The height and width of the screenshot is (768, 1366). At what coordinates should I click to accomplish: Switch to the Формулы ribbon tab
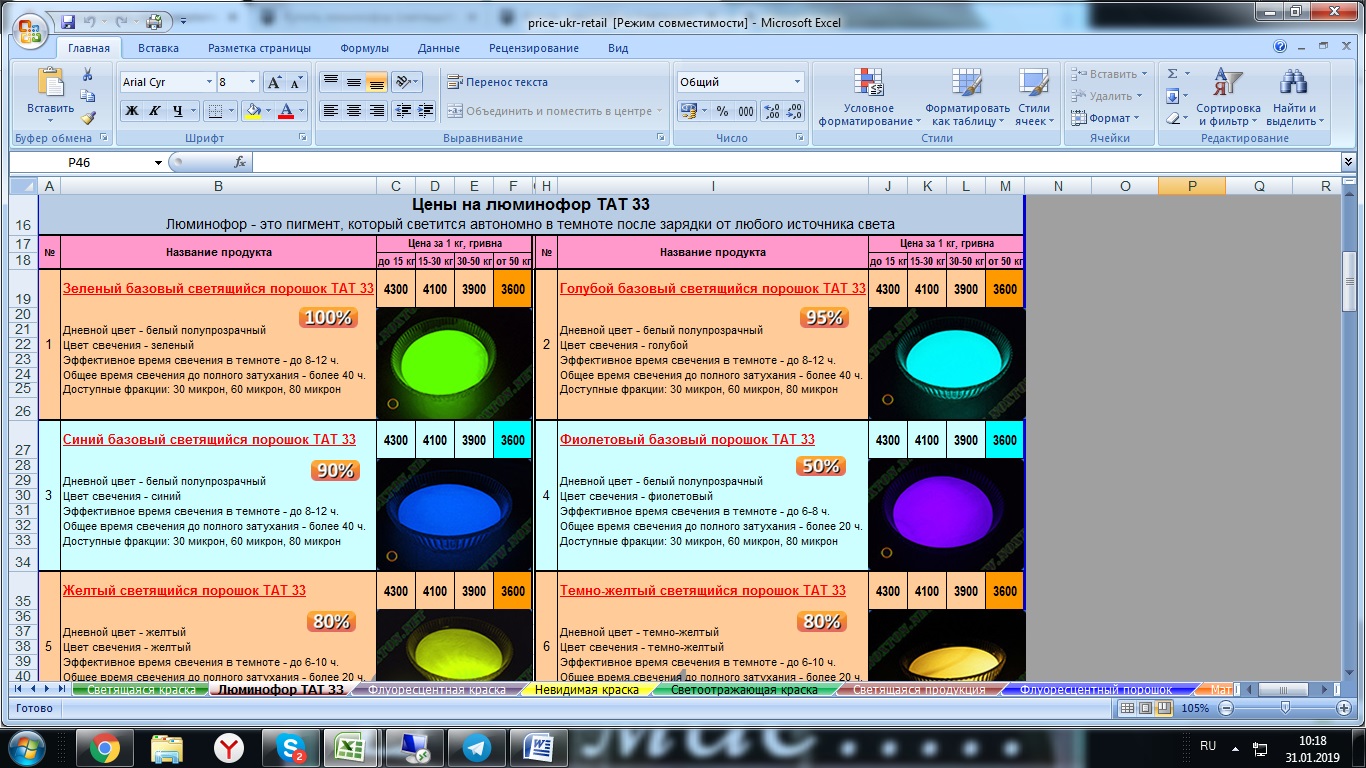pos(364,48)
